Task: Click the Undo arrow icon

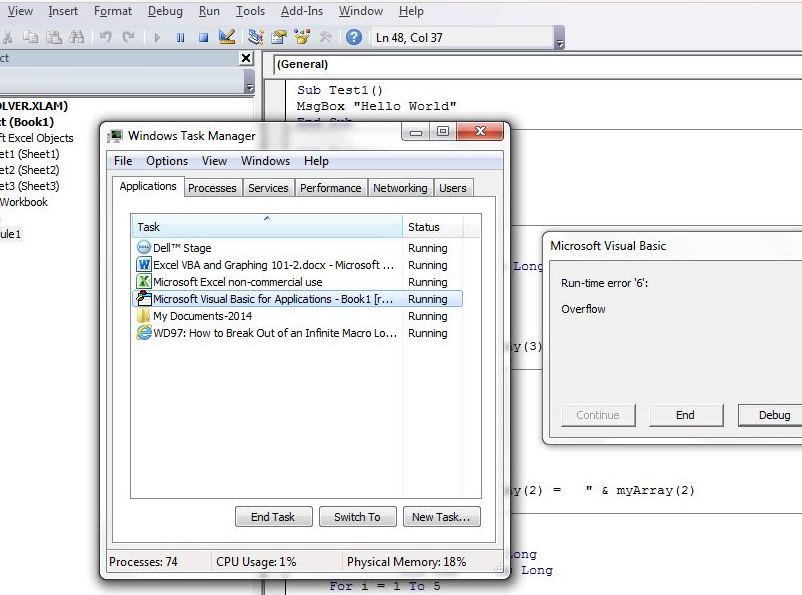Action: [105, 37]
